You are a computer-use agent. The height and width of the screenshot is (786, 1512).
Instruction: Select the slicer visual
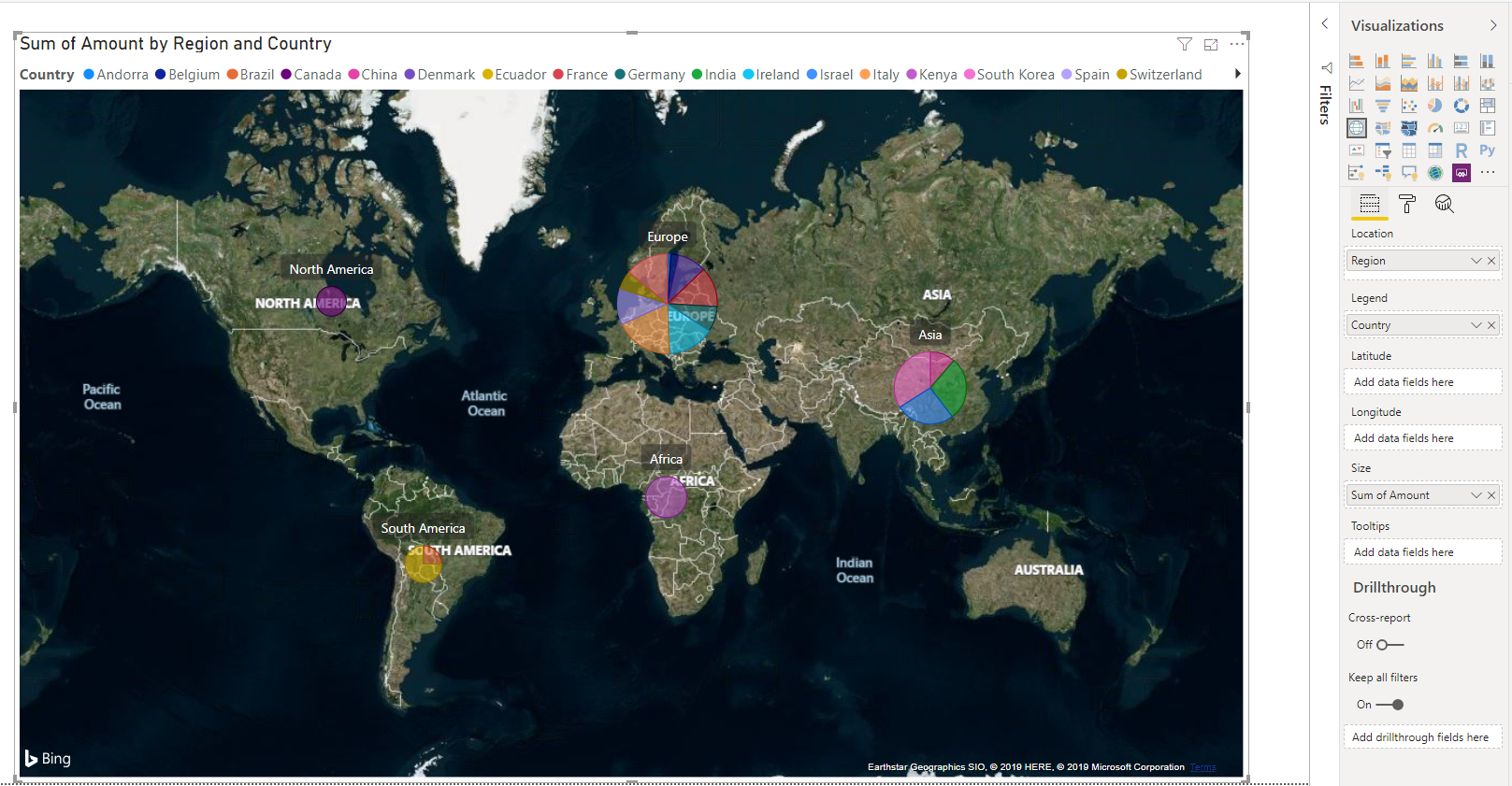click(x=1383, y=150)
